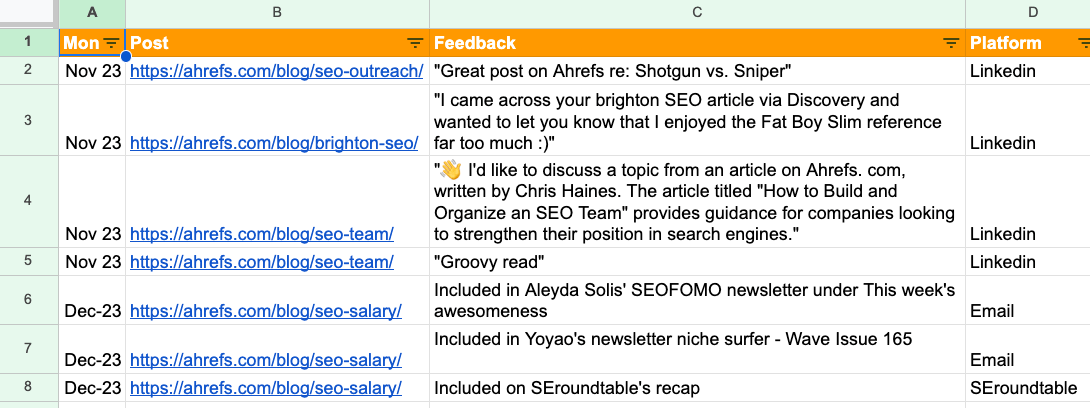Open the Feedback column filter dropdown
Screen dimensions: 1090x408
(x=951, y=43)
